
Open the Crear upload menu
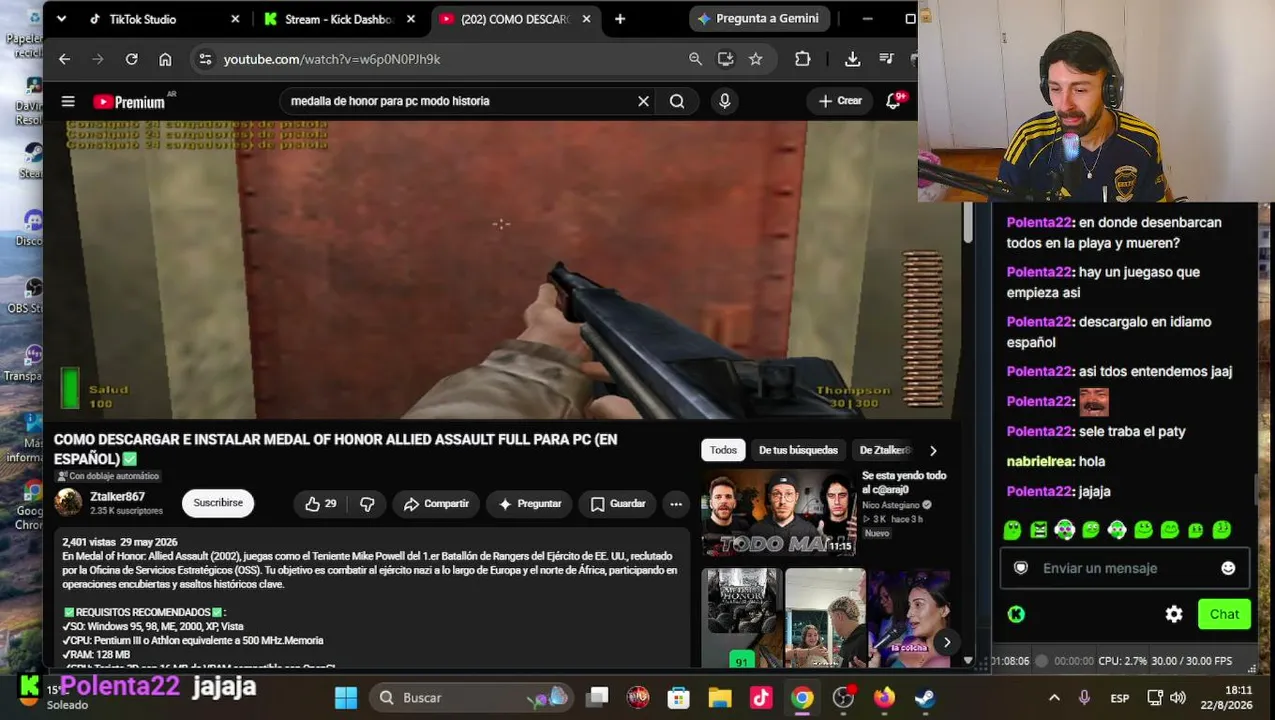pos(840,101)
